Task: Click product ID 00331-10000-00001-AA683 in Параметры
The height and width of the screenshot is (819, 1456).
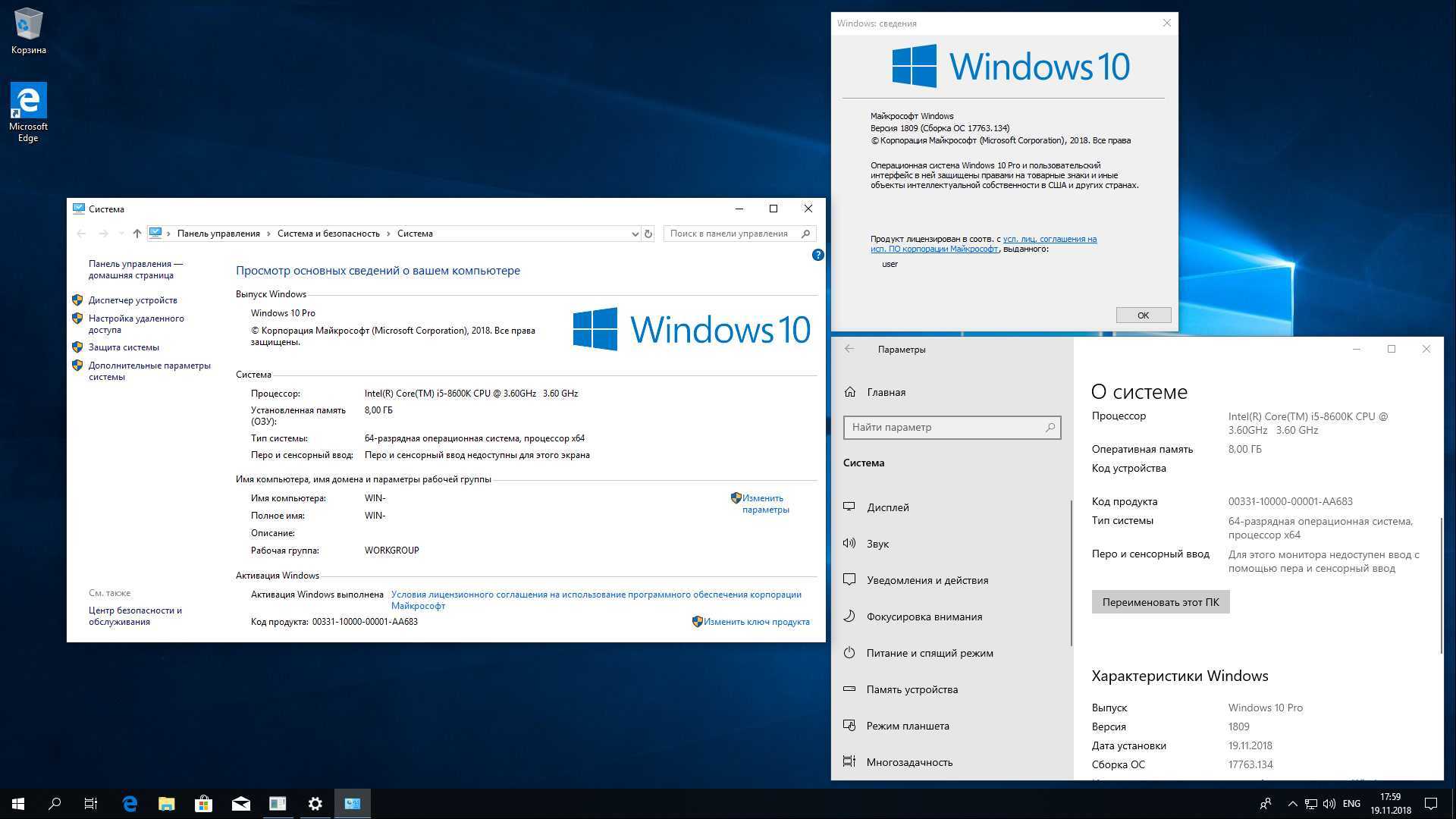Action: point(1290,501)
